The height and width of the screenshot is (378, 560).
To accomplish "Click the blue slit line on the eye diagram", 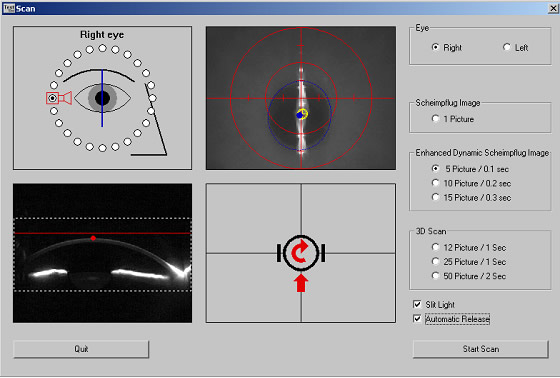I will coord(102,98).
